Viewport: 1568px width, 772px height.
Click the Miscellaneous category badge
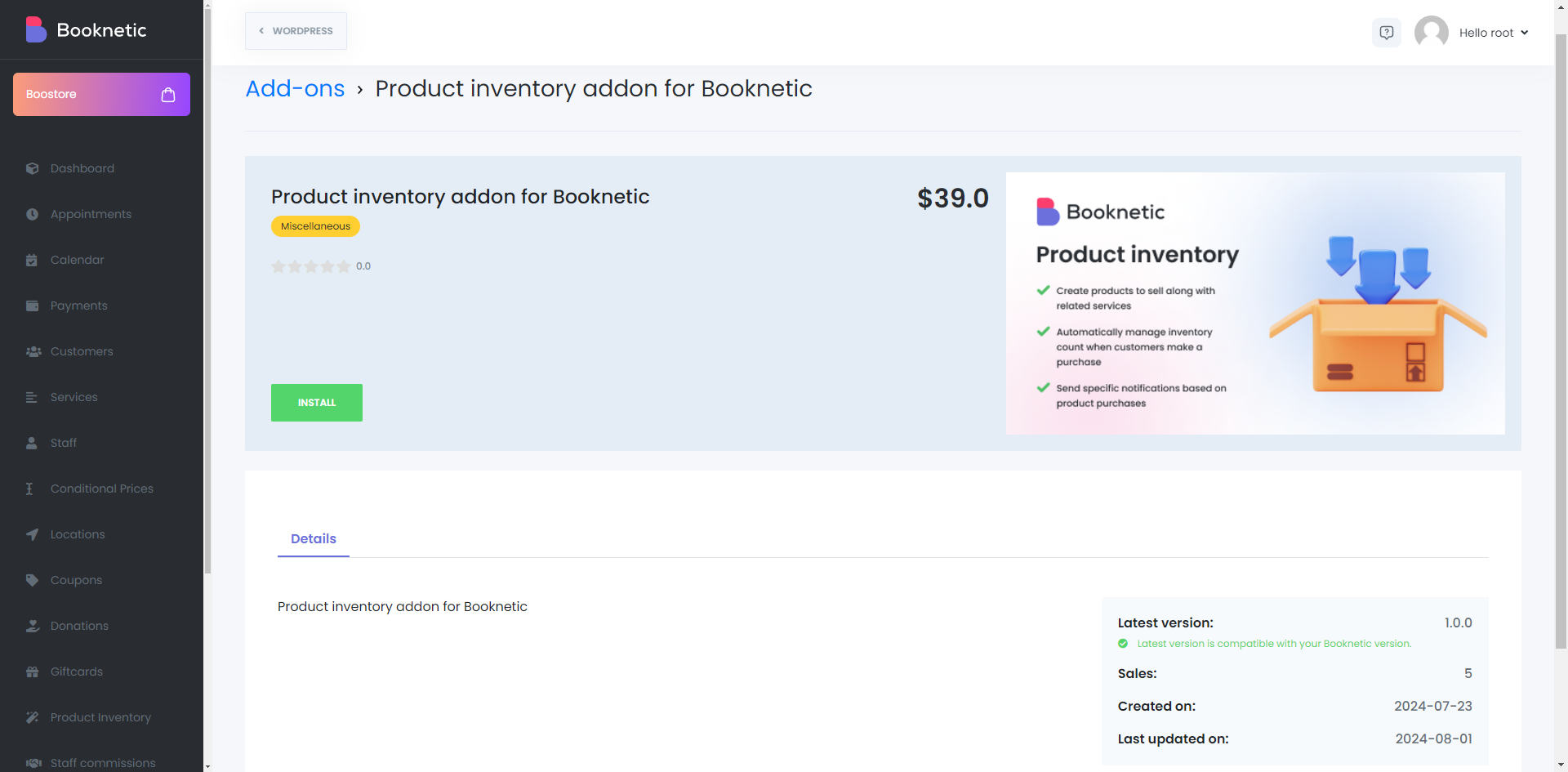[x=315, y=226]
